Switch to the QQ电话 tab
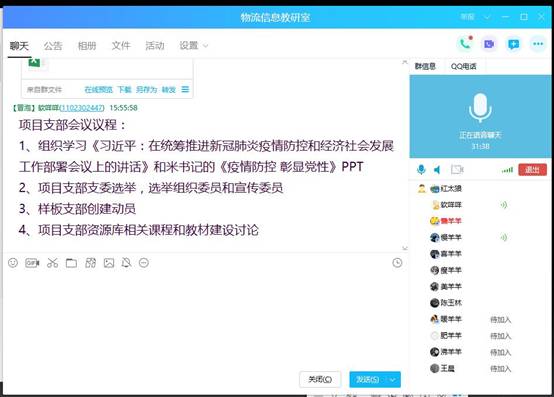The width and height of the screenshot is (554, 397). click(x=464, y=66)
